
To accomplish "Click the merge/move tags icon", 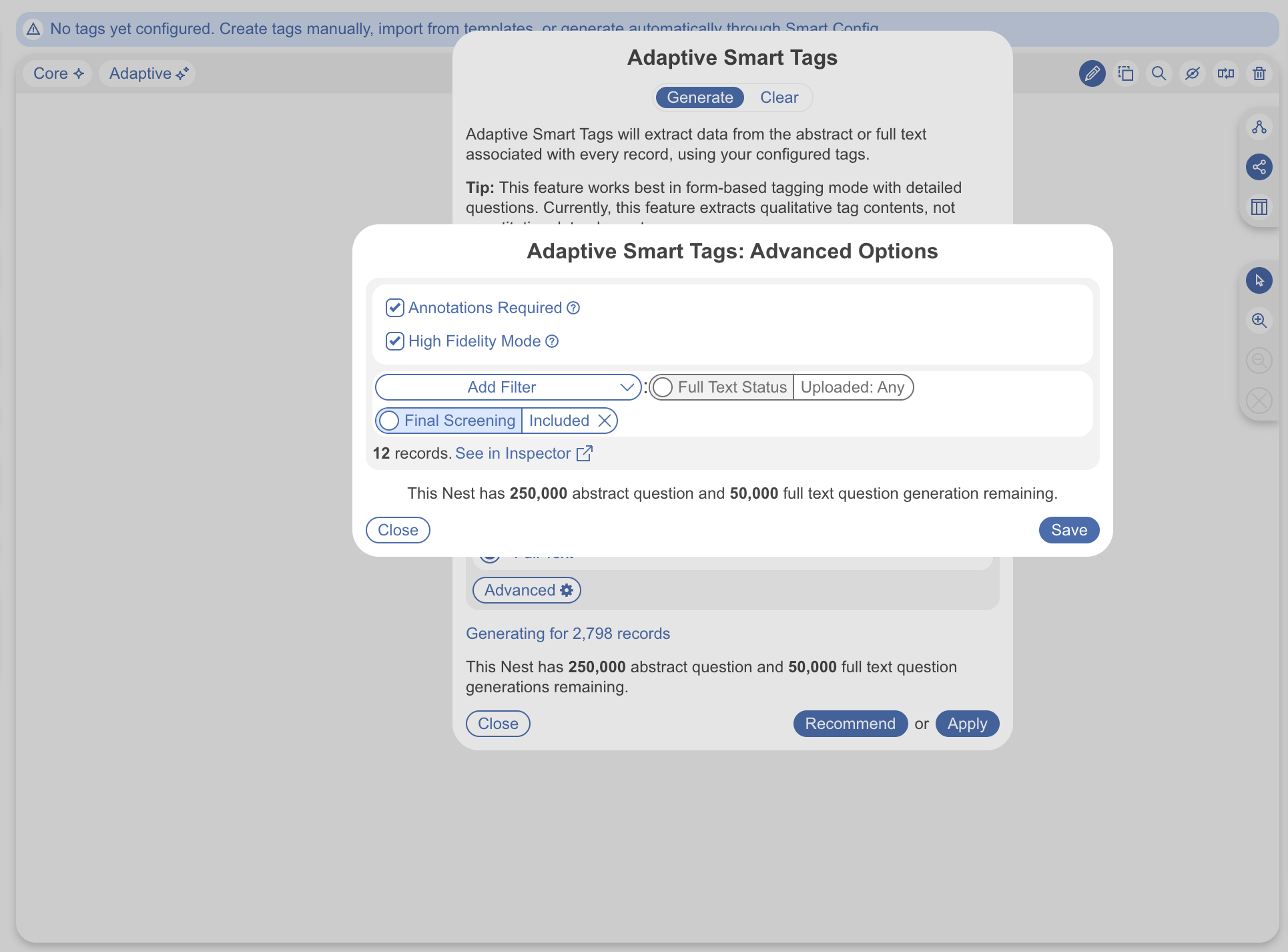I will 1226,73.
